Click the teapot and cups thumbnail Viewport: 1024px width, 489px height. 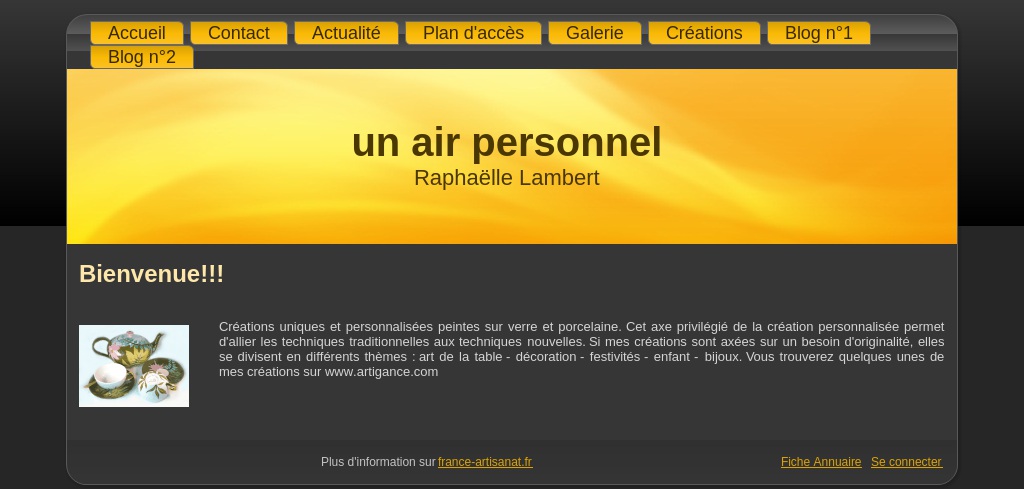tap(134, 366)
